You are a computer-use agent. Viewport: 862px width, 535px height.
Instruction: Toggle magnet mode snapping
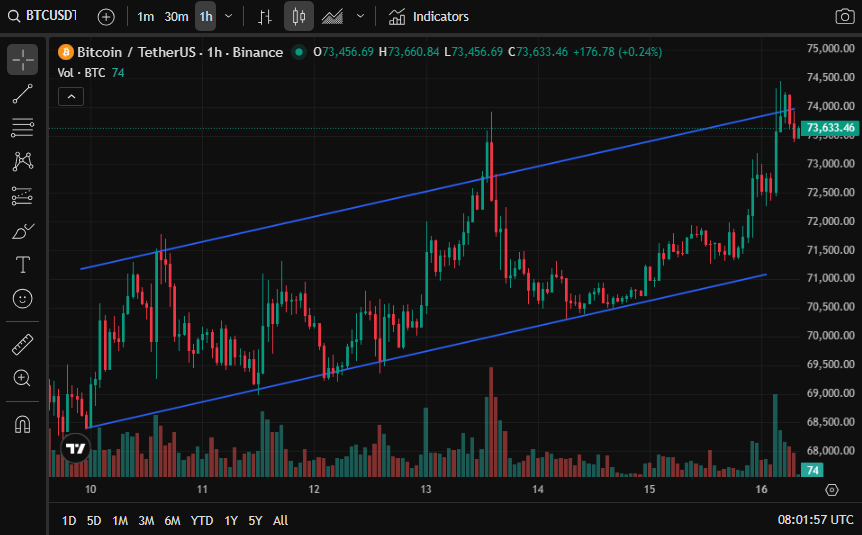tap(23, 424)
